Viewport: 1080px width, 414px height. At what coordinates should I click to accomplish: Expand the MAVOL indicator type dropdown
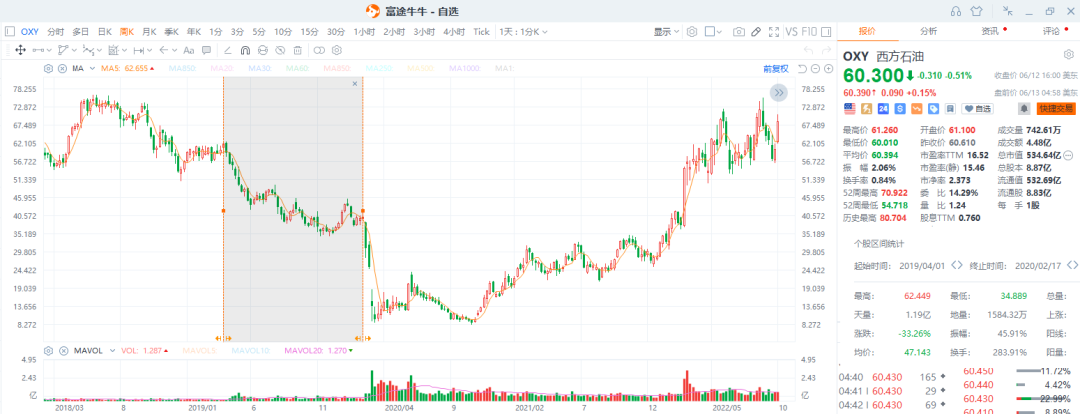pyautogui.click(x=110, y=350)
